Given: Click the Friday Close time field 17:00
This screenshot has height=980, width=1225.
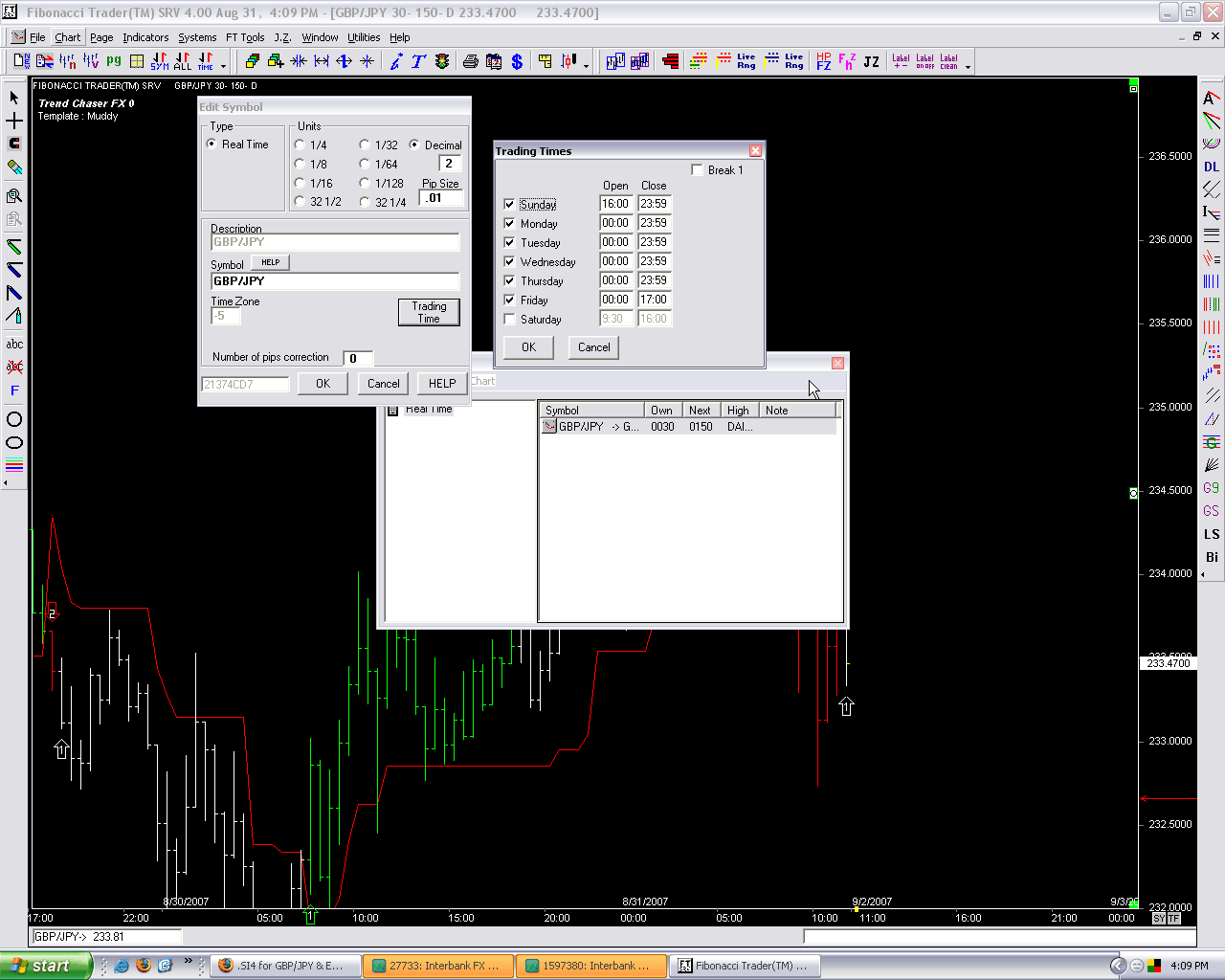Looking at the screenshot, I should click(x=655, y=300).
